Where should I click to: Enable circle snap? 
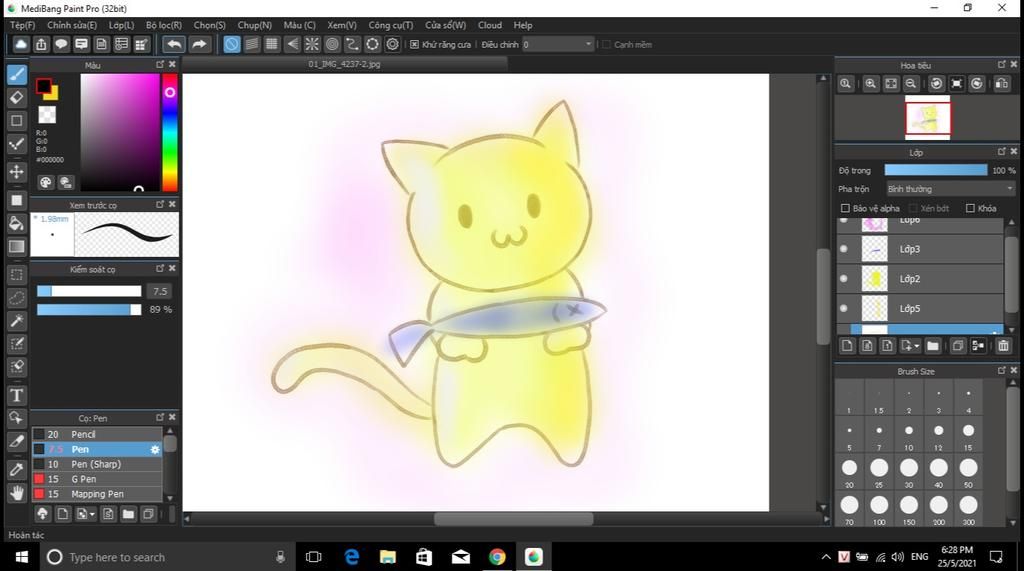(x=332, y=44)
